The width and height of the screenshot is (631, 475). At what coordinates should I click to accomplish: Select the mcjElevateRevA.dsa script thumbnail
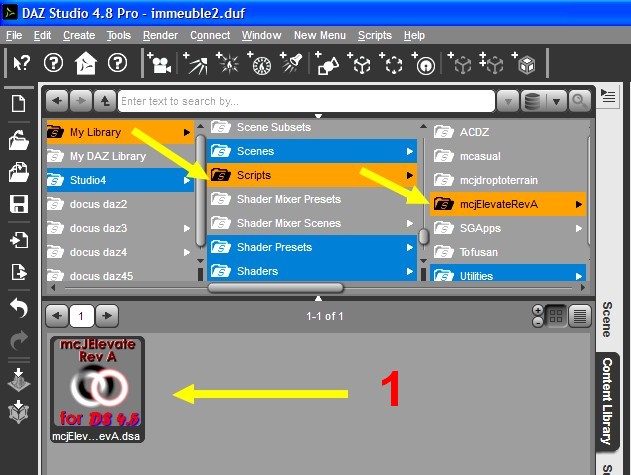coord(97,389)
